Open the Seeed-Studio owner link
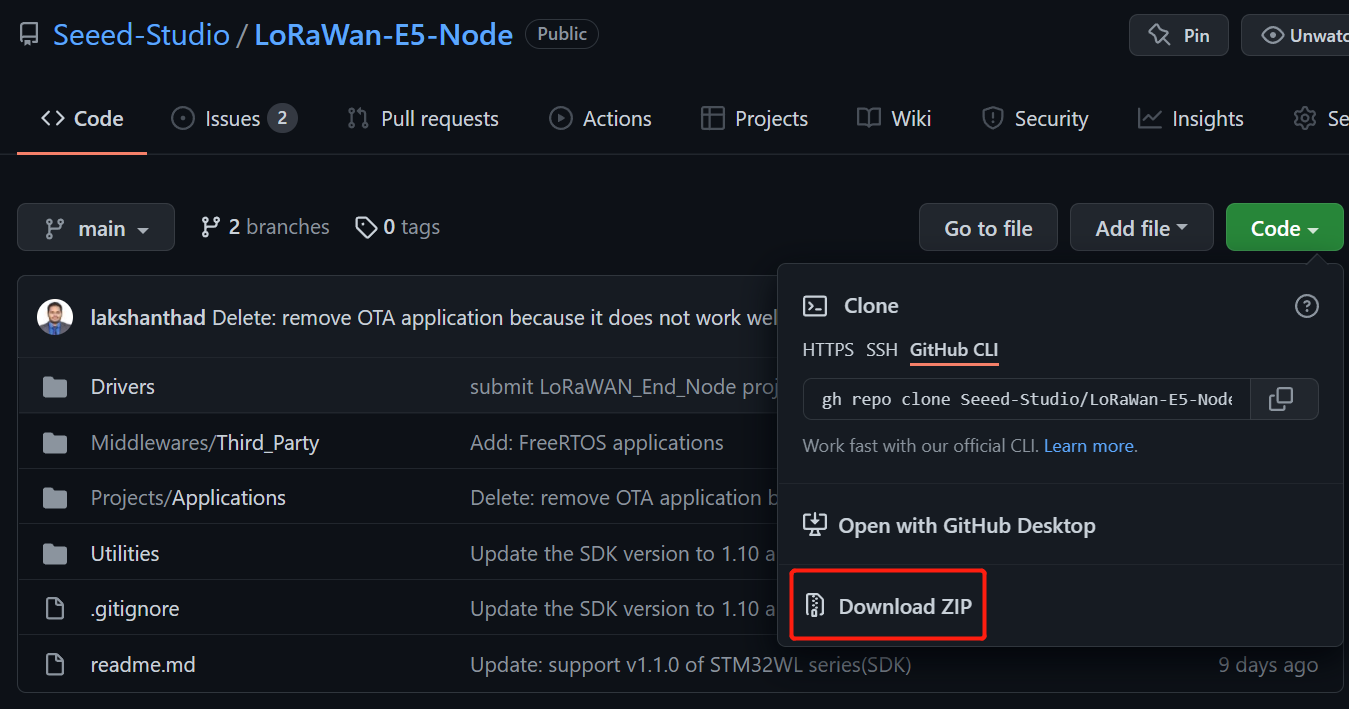 141,35
